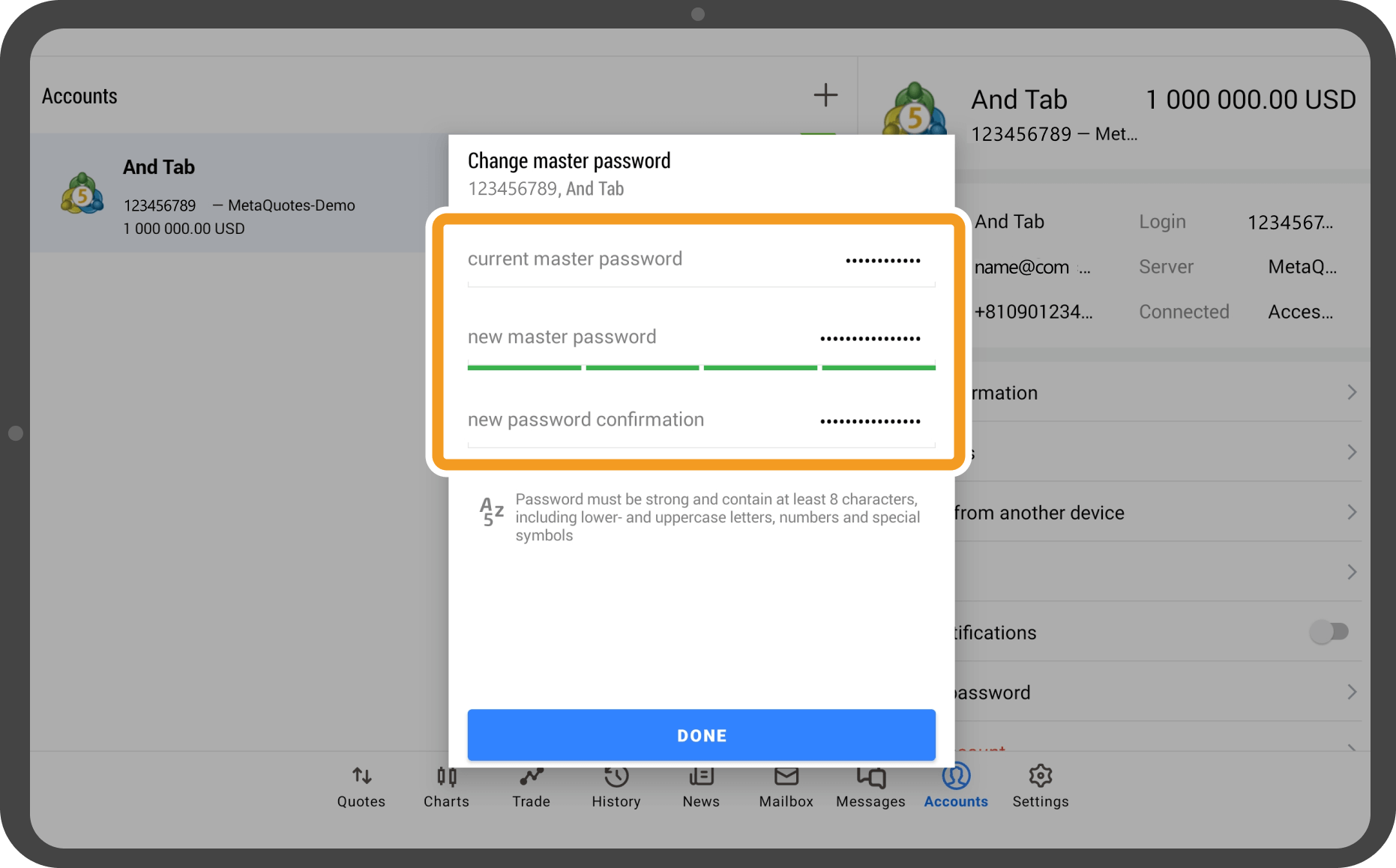Click the MetaTrader logo beside balance header

pyautogui.click(x=914, y=112)
